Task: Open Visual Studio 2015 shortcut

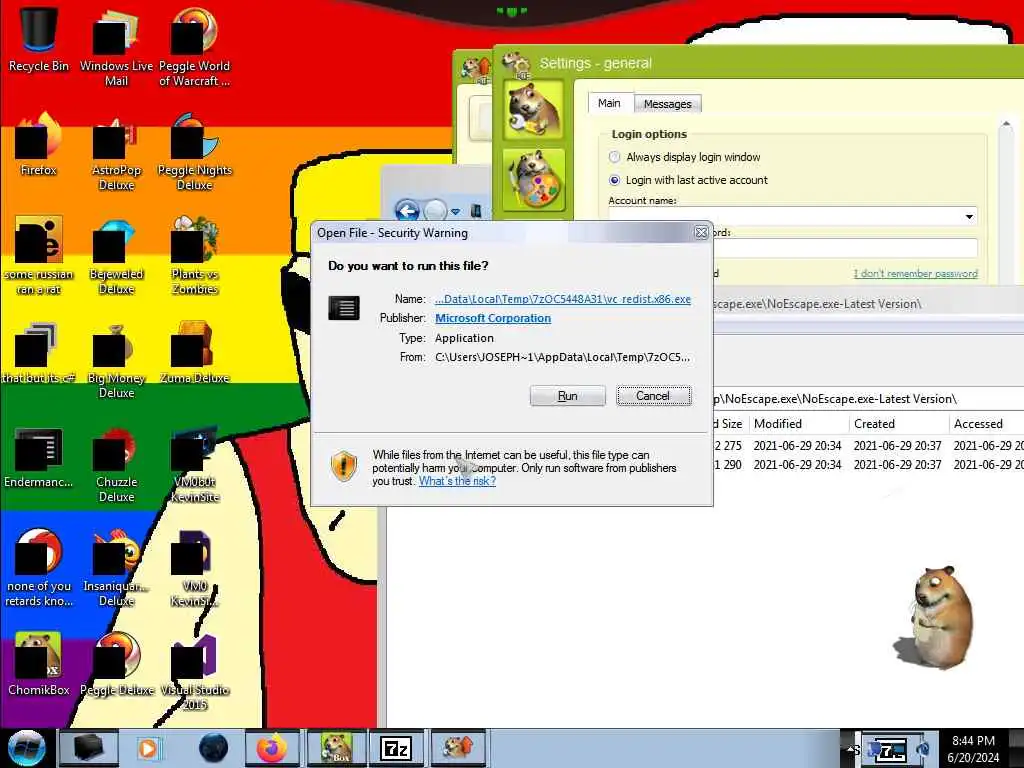Action: coord(195,671)
